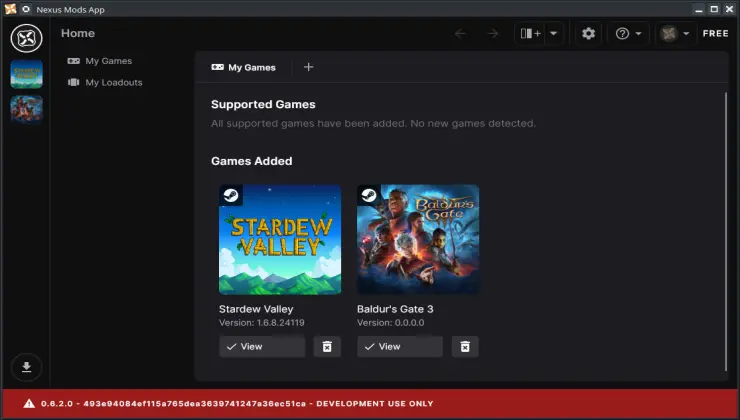Click the Stardew Valley title text

coord(256,309)
